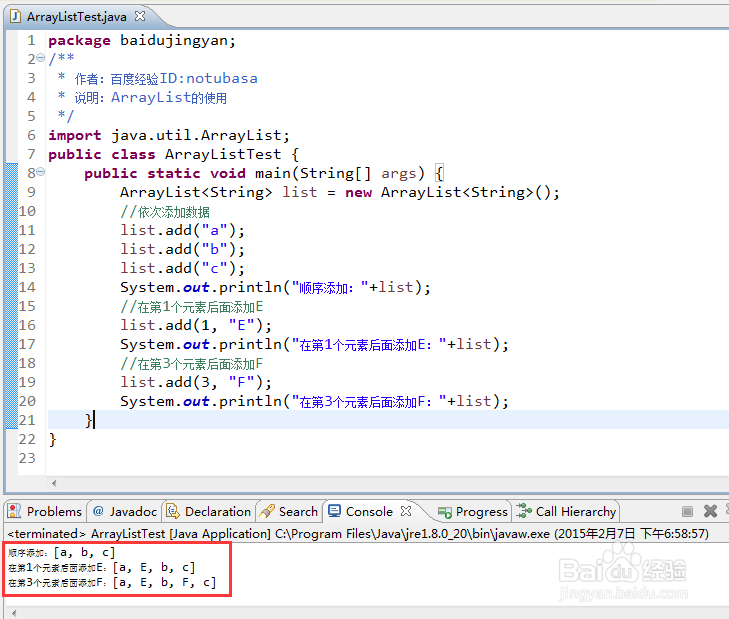
Task: Click the Java file icon on editor tab
Action: [15, 16]
